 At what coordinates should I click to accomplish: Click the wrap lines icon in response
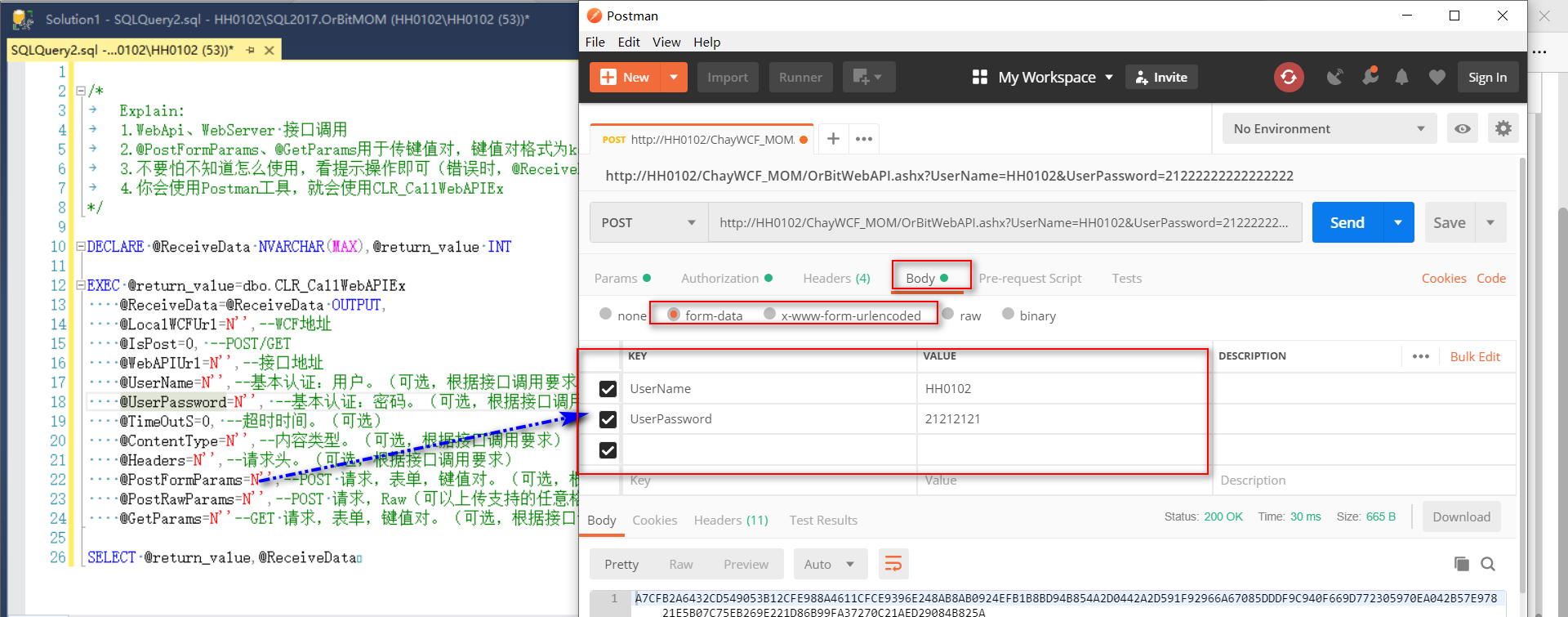(x=893, y=564)
